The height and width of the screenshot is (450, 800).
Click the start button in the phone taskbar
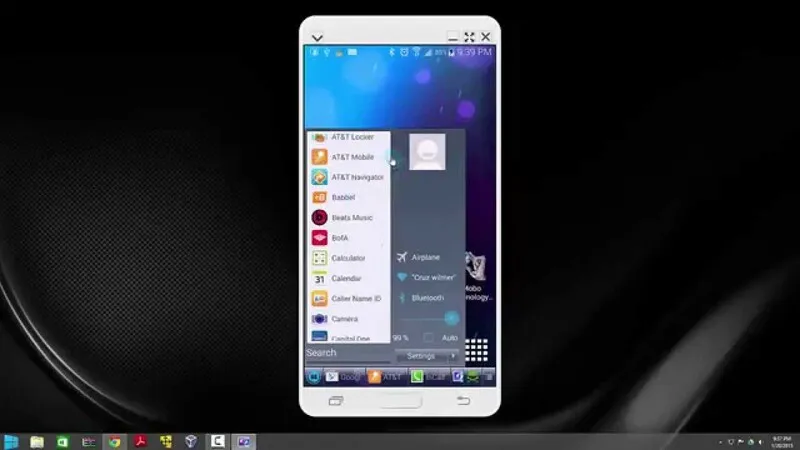pos(314,377)
